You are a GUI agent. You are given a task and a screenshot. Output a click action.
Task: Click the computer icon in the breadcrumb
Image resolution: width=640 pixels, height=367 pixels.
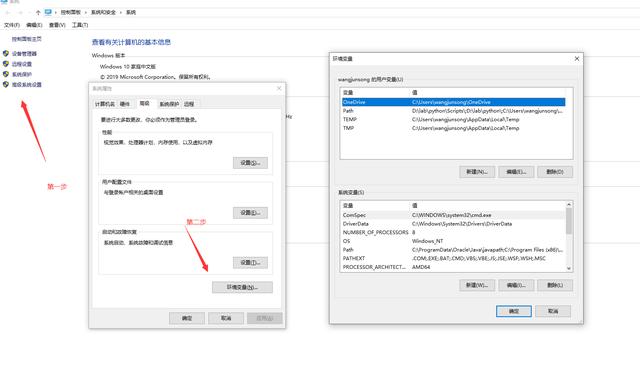pos(48,12)
